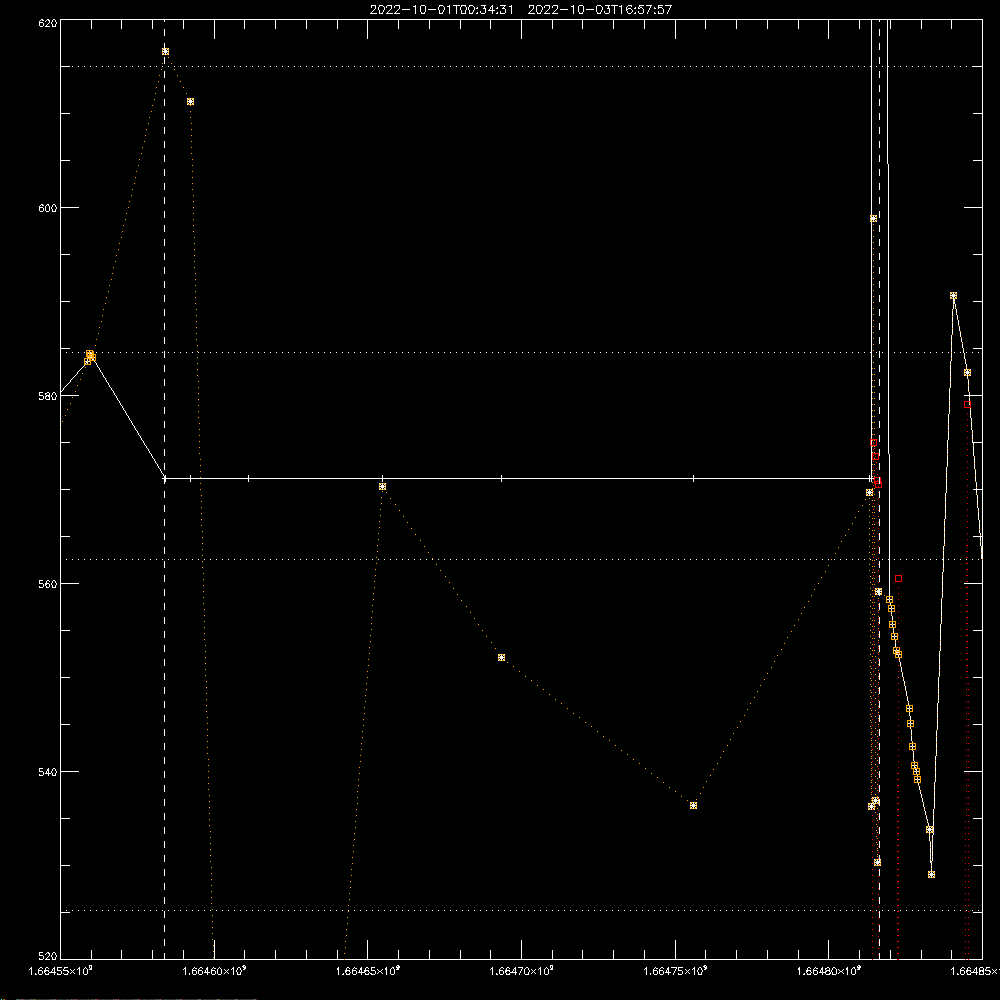Click the x-axis label 1.66480×10⁹
Image resolution: width=1000 pixels, height=1000 pixels.
(x=829, y=971)
